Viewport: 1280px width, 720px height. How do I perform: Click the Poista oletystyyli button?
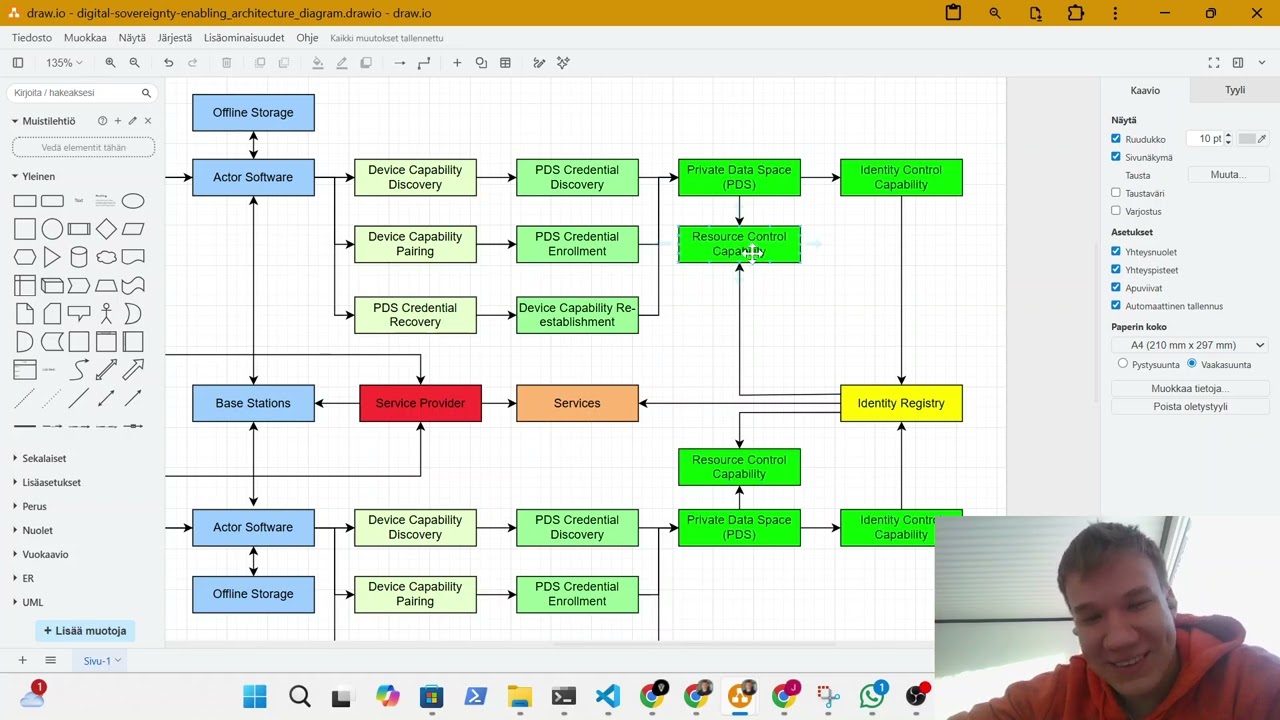(x=1190, y=407)
